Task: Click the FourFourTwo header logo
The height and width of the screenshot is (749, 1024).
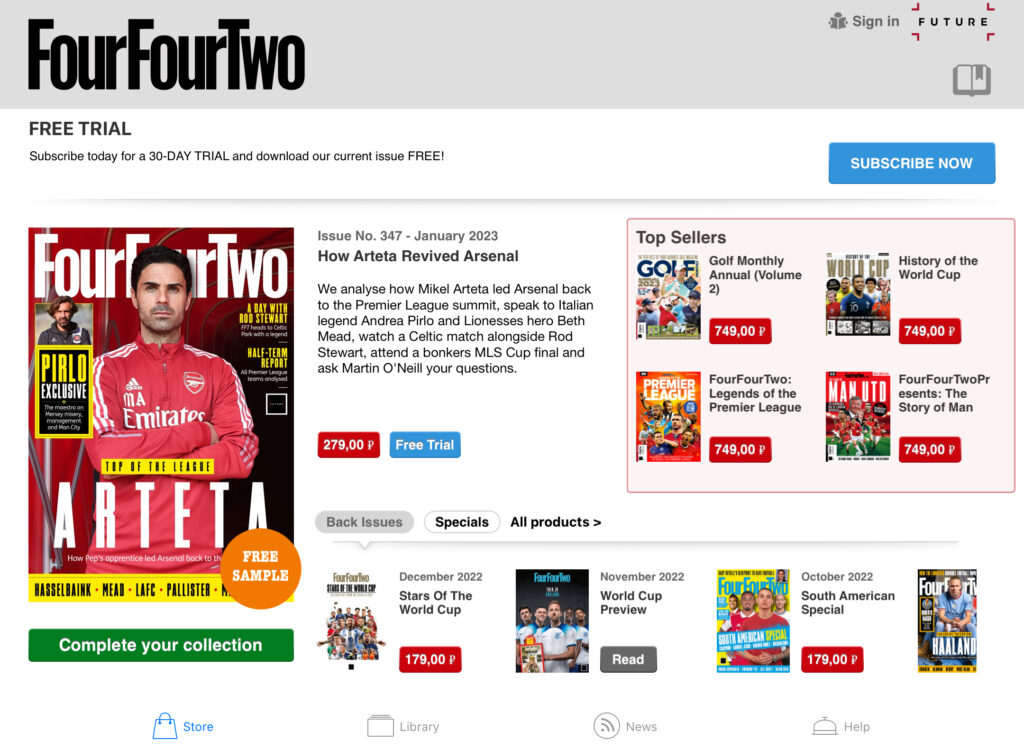Action: [x=167, y=54]
